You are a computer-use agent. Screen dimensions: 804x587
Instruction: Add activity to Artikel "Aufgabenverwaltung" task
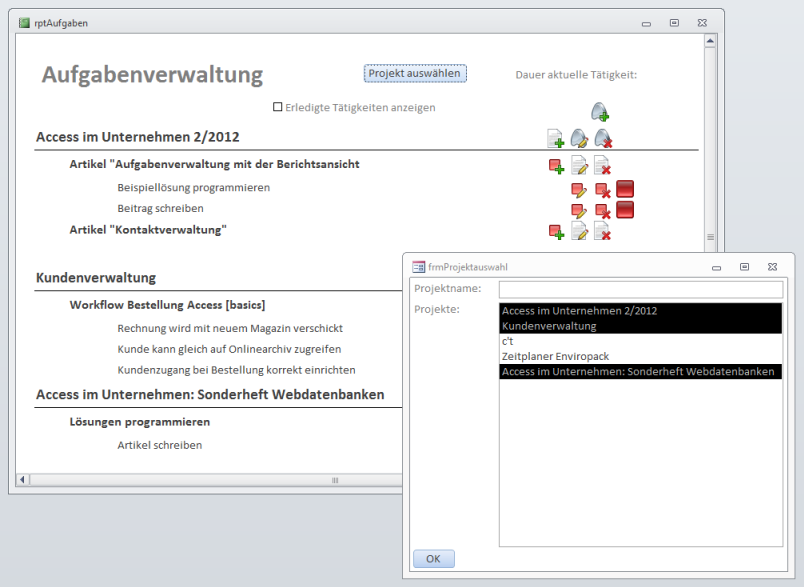click(x=556, y=165)
